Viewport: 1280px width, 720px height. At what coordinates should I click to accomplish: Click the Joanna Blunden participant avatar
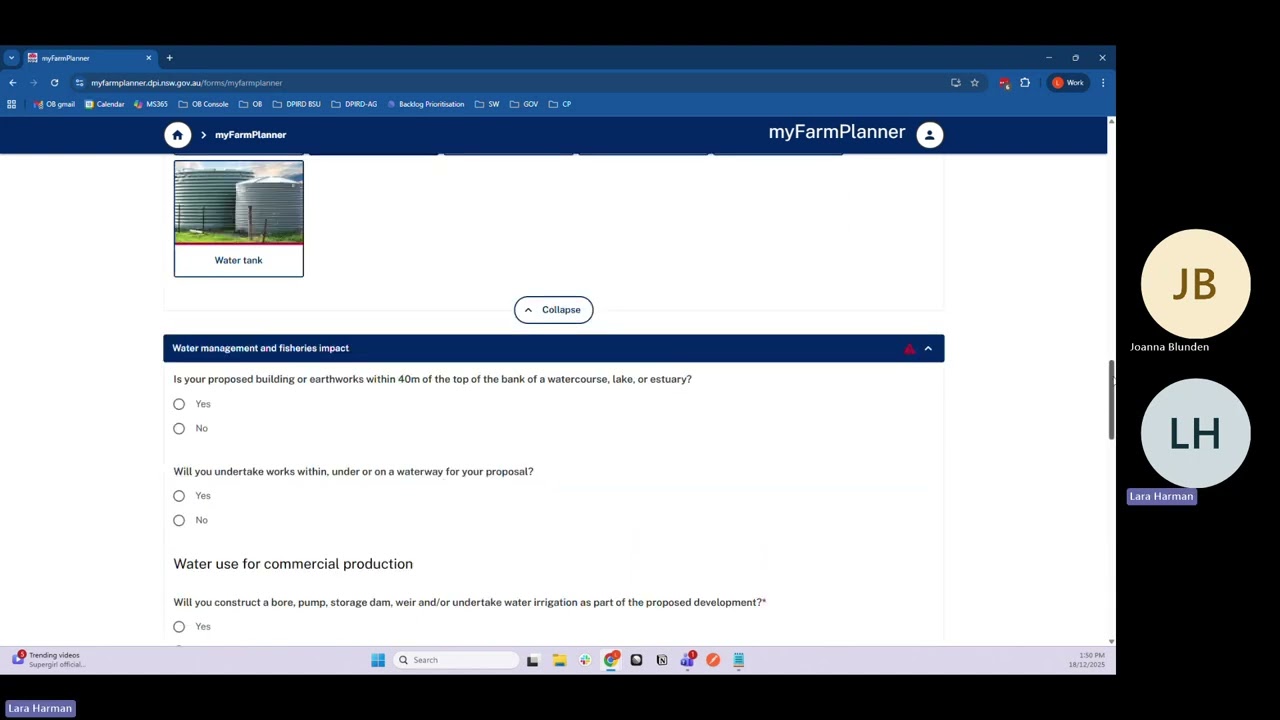click(1195, 284)
